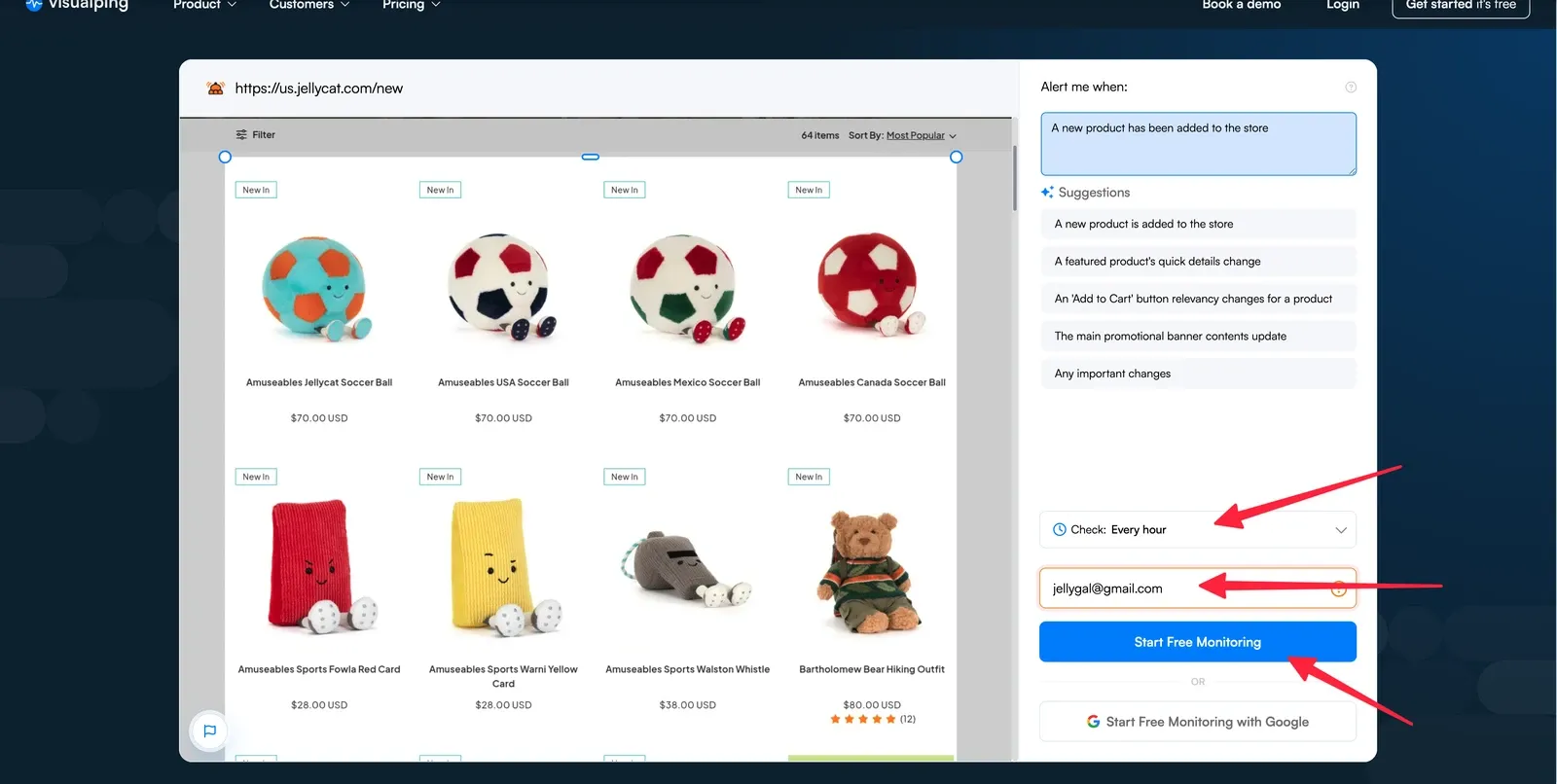The width and height of the screenshot is (1557, 784).
Task: Click the warning icon in email field
Action: click(1339, 589)
